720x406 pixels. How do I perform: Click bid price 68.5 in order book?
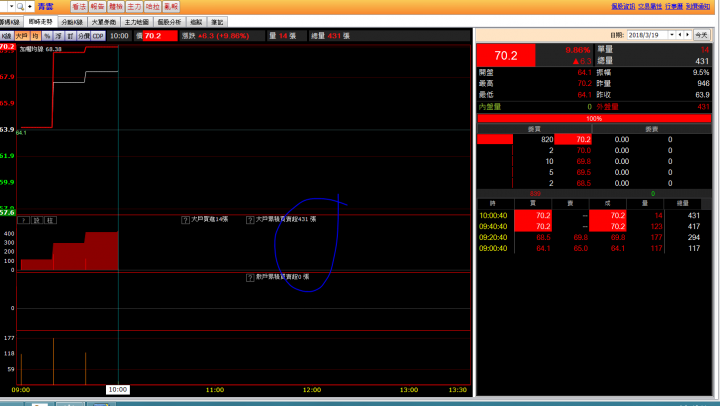[583, 183]
